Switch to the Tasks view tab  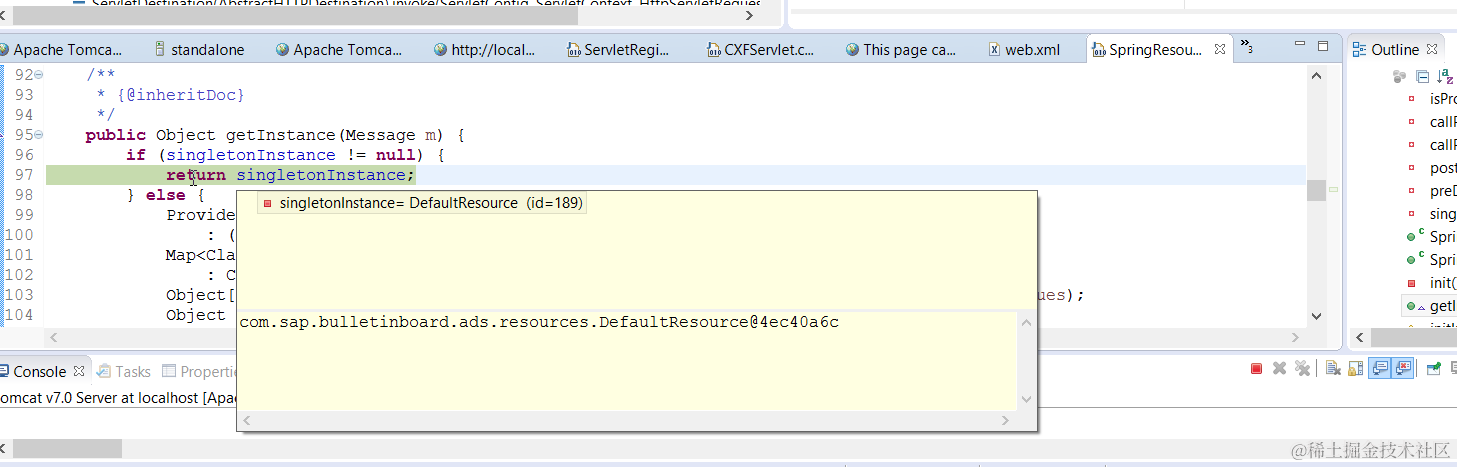[x=122, y=371]
